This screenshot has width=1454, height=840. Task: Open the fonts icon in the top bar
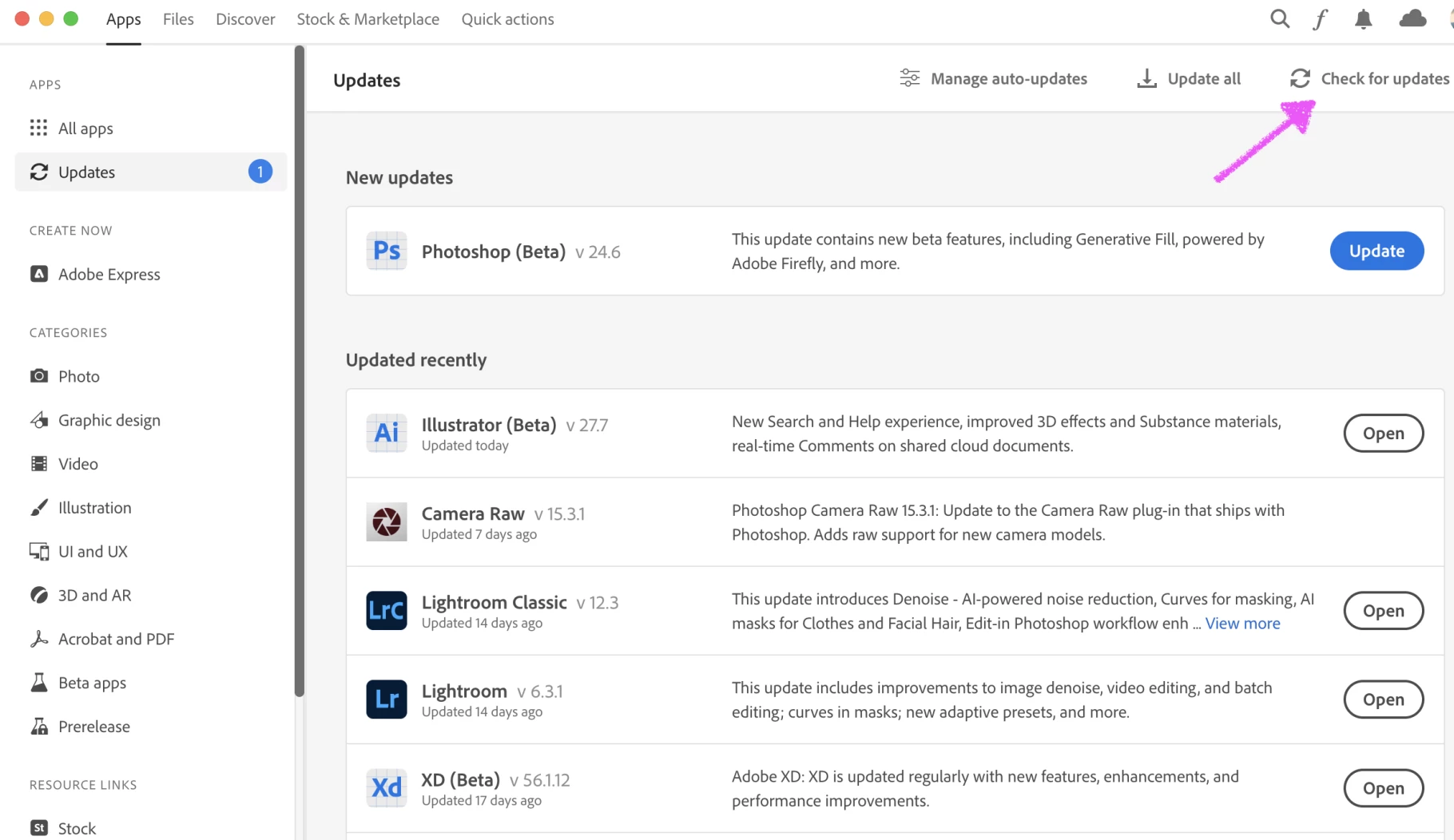click(1321, 19)
